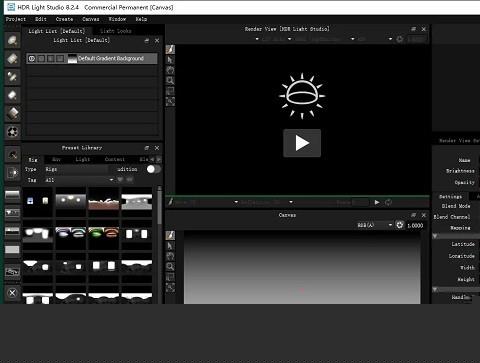Open the Tag All dropdown

(79, 180)
